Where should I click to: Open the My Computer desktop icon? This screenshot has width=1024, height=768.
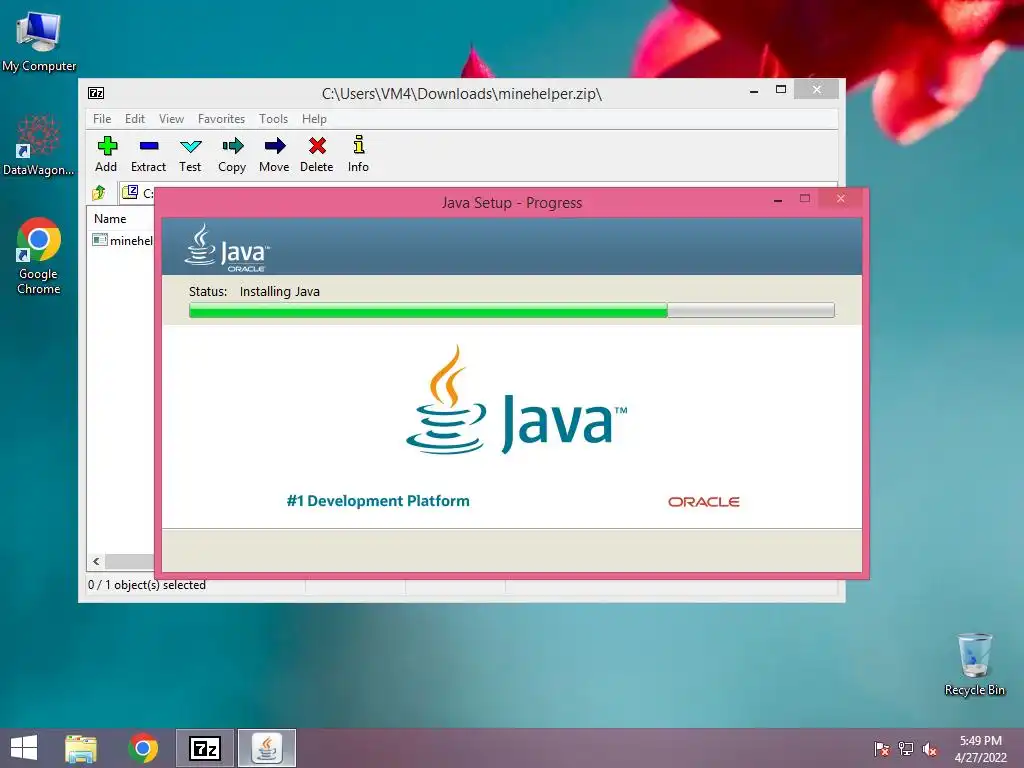click(x=39, y=41)
